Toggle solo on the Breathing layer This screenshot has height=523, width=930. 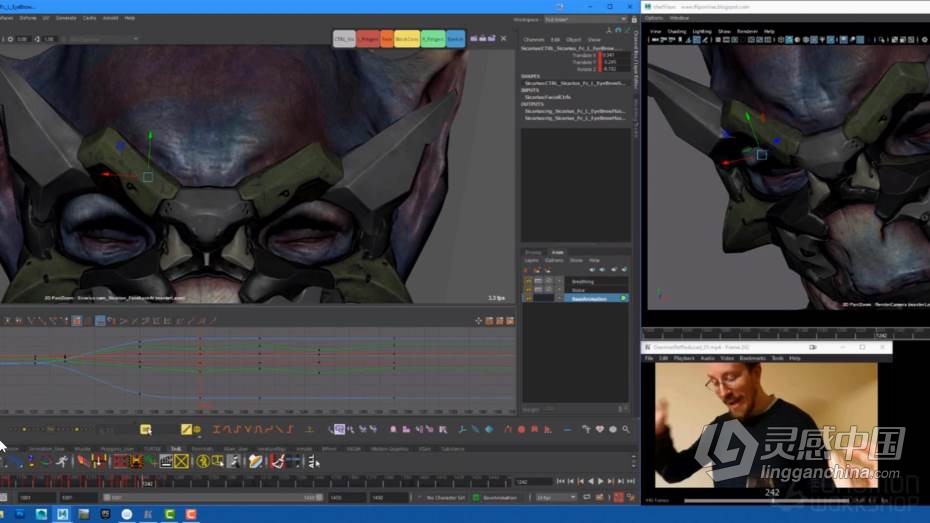(539, 281)
